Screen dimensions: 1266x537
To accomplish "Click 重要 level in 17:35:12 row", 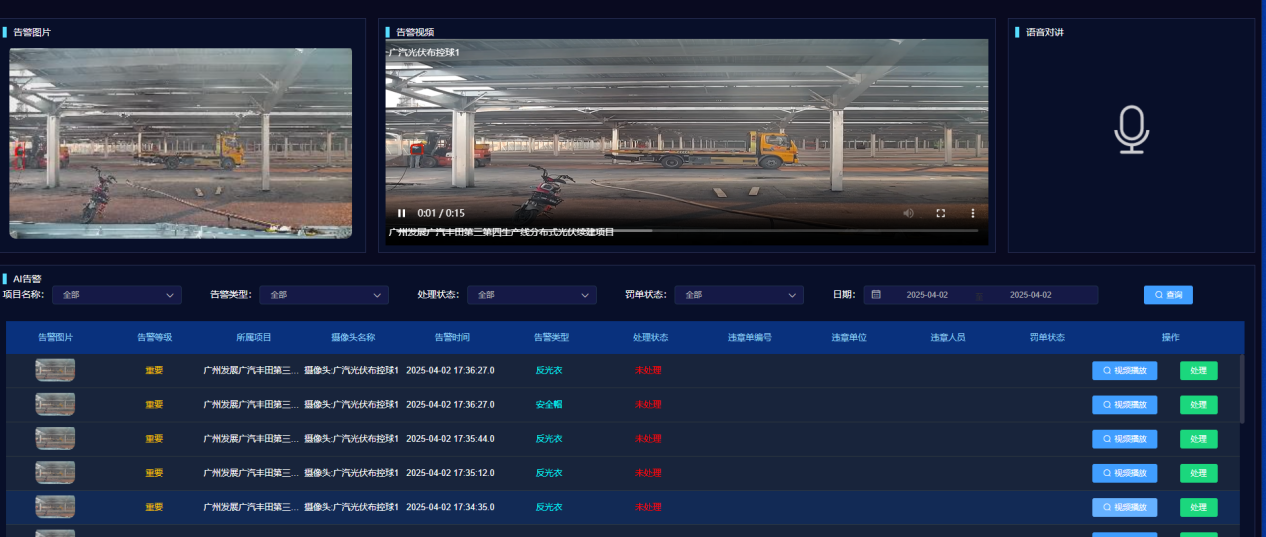I will click(154, 473).
